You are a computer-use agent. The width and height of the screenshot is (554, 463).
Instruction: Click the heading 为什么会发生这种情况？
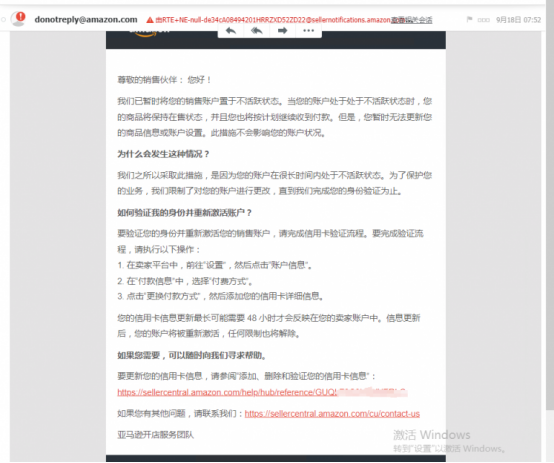(x=164, y=154)
